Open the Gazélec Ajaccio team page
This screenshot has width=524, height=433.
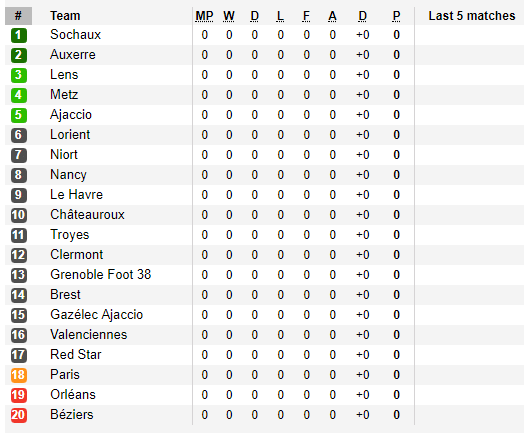click(x=97, y=315)
